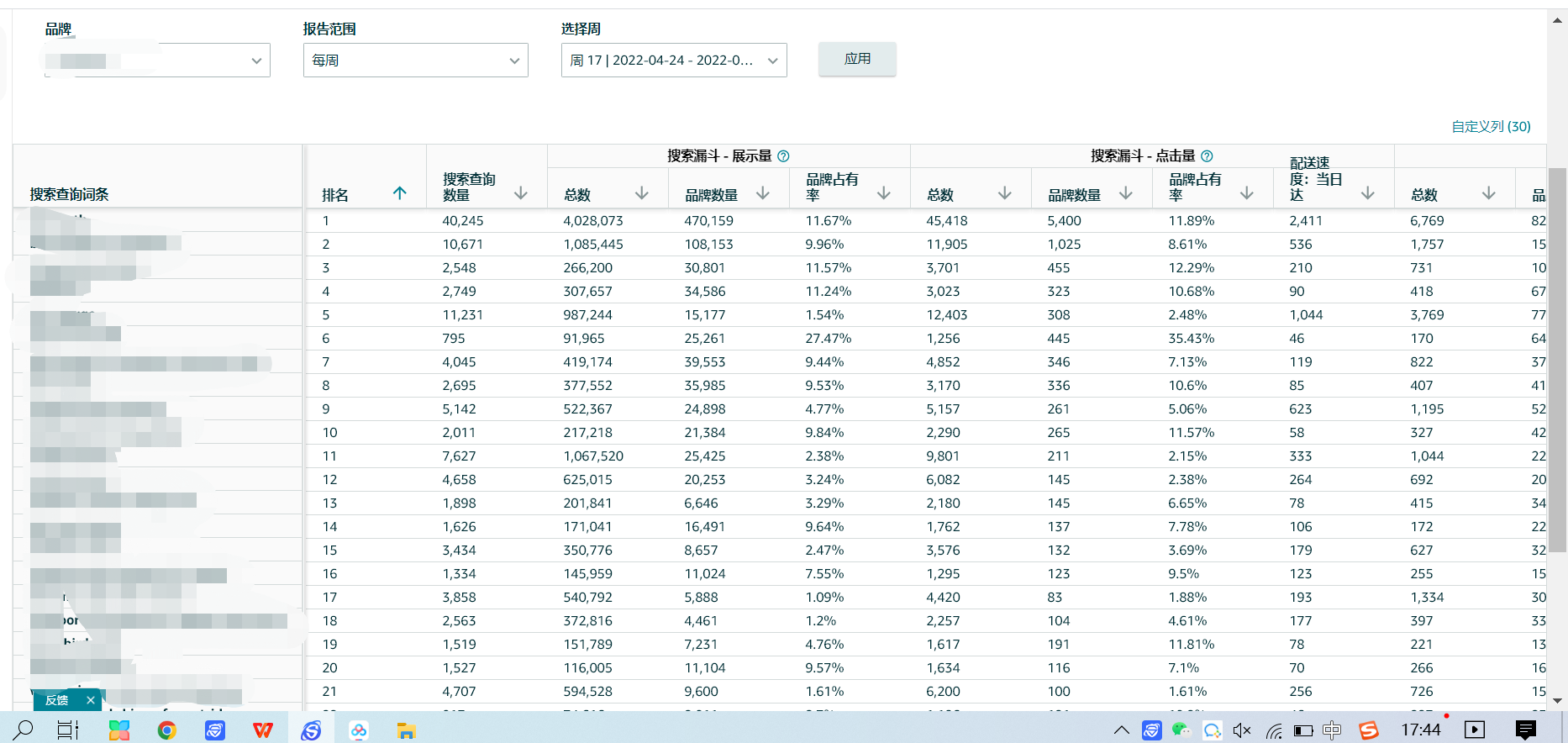Sort 配送速度 当日达 column arrow
This screenshot has height=743, width=1568.
click(1368, 193)
